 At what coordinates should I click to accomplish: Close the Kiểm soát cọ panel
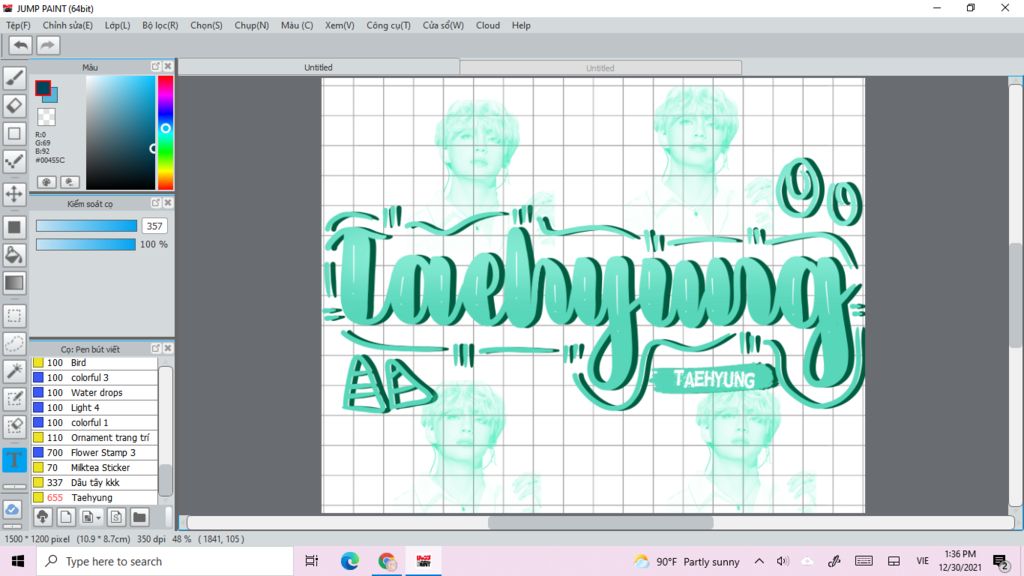pos(168,203)
